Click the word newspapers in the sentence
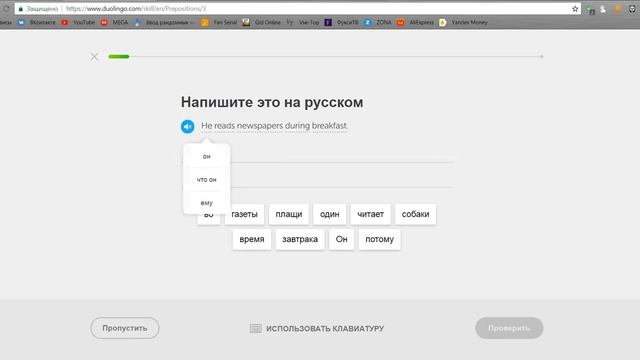640x360 pixels. [260, 126]
